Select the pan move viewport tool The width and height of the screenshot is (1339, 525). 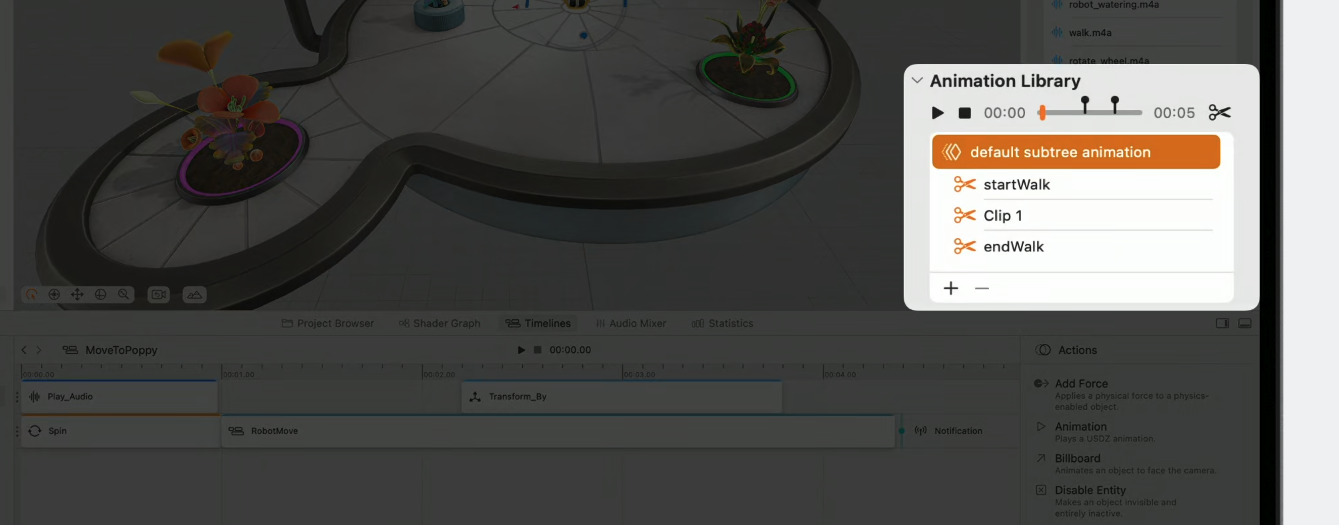pyautogui.click(x=77, y=295)
